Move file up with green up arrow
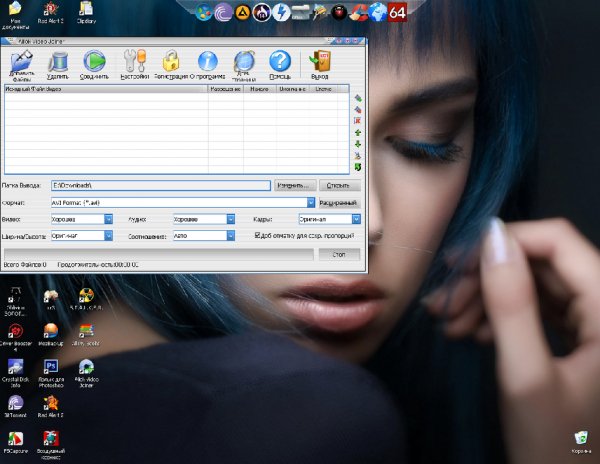Image resolution: width=600 pixels, height=464 pixels. (358, 132)
